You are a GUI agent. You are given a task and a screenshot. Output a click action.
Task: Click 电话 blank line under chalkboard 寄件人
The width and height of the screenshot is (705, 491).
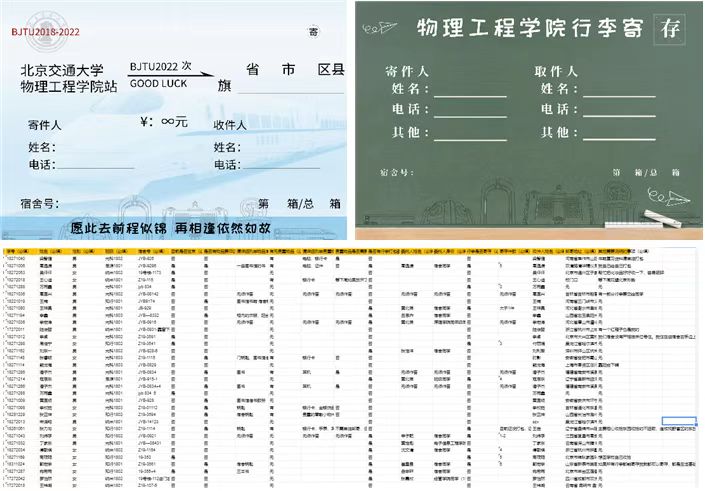coord(470,116)
